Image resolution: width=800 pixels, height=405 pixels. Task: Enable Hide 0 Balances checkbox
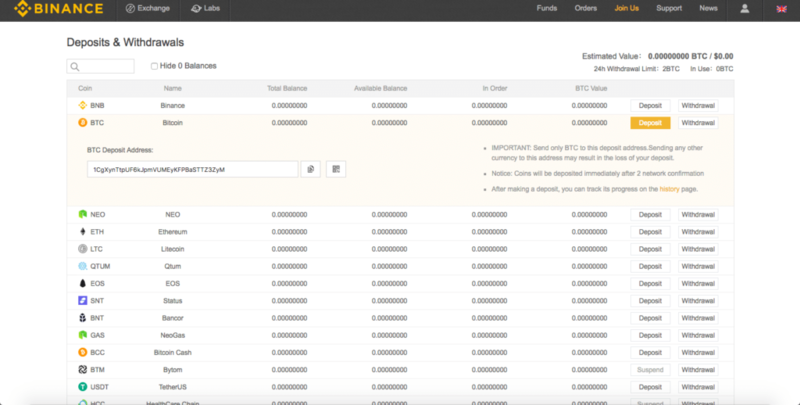(x=154, y=66)
